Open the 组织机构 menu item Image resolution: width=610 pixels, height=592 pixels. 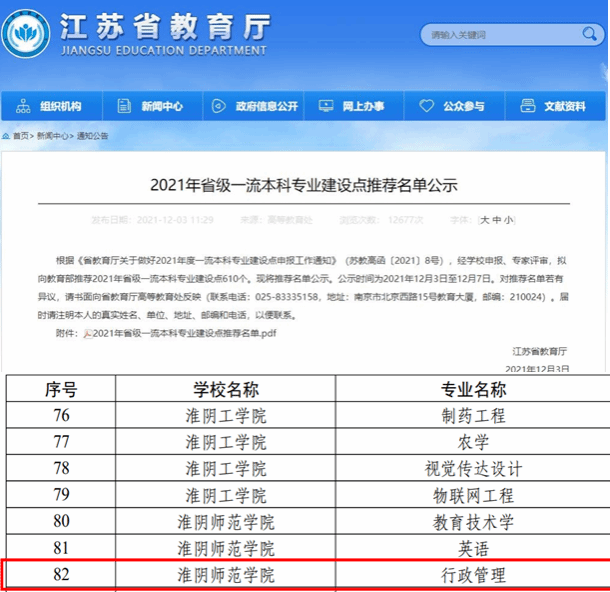click(x=52, y=106)
